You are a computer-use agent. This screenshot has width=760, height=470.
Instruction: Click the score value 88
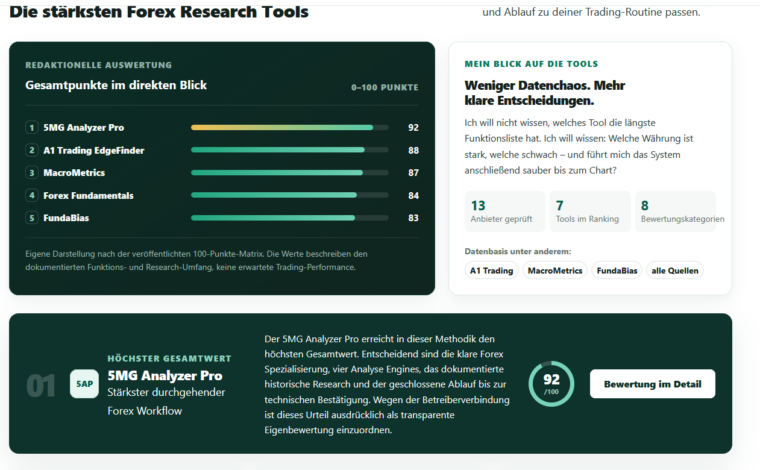click(413, 150)
